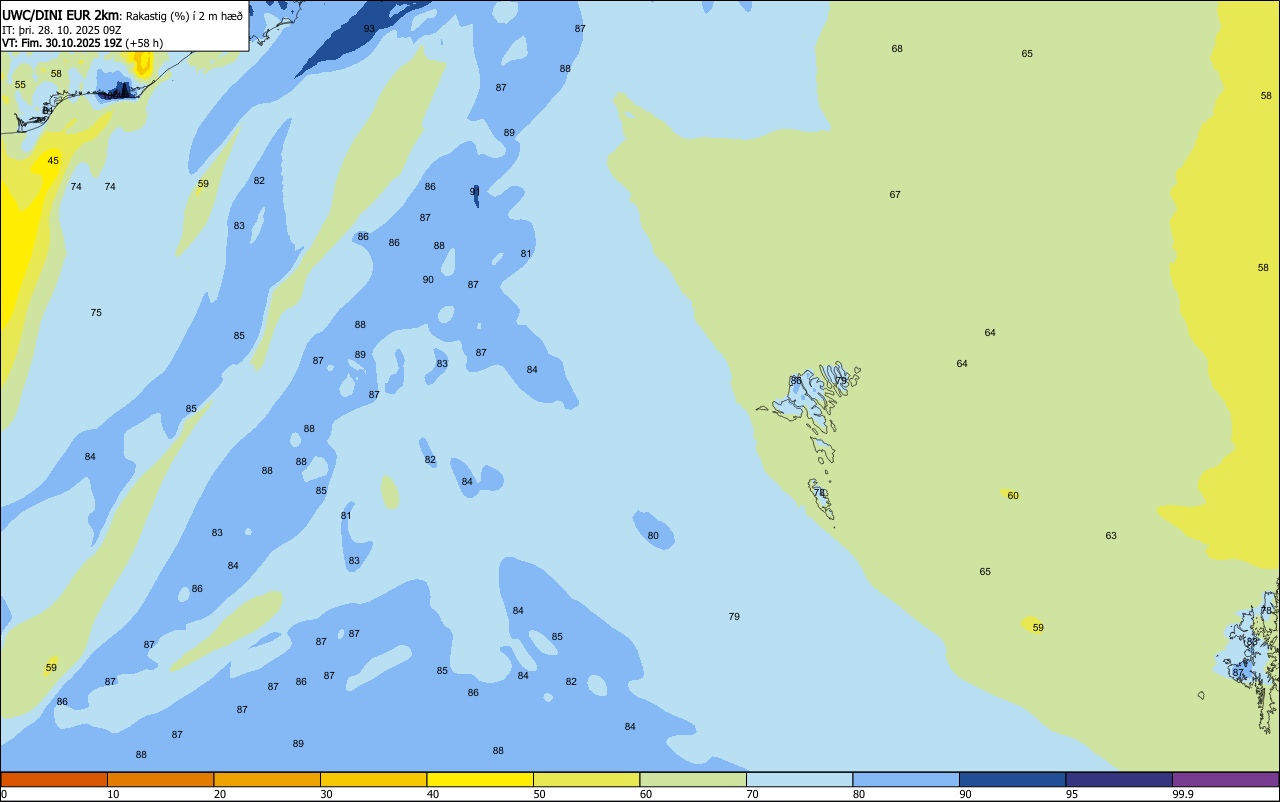Click the light blue 70–80 legend segment

(x=799, y=779)
